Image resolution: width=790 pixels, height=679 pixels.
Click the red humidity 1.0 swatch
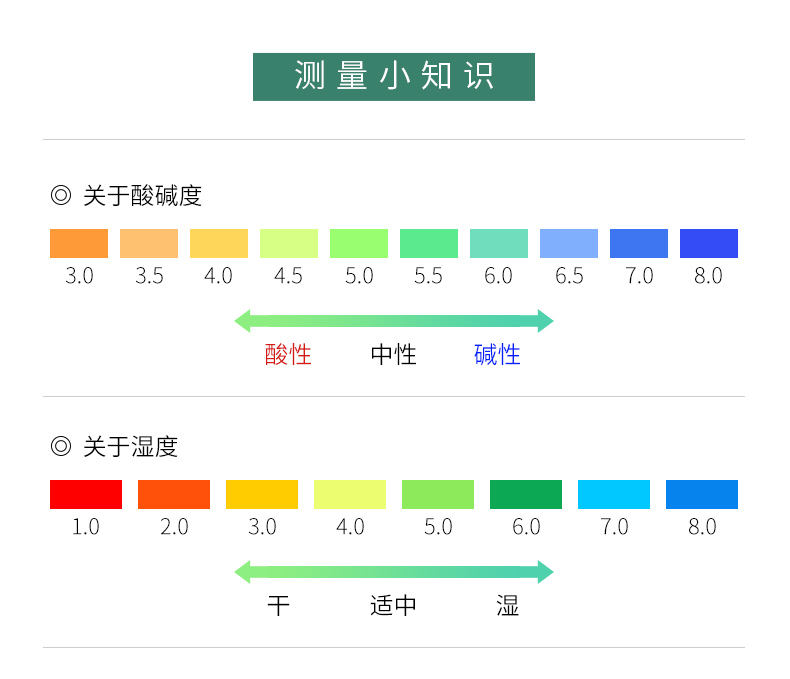click(86, 495)
